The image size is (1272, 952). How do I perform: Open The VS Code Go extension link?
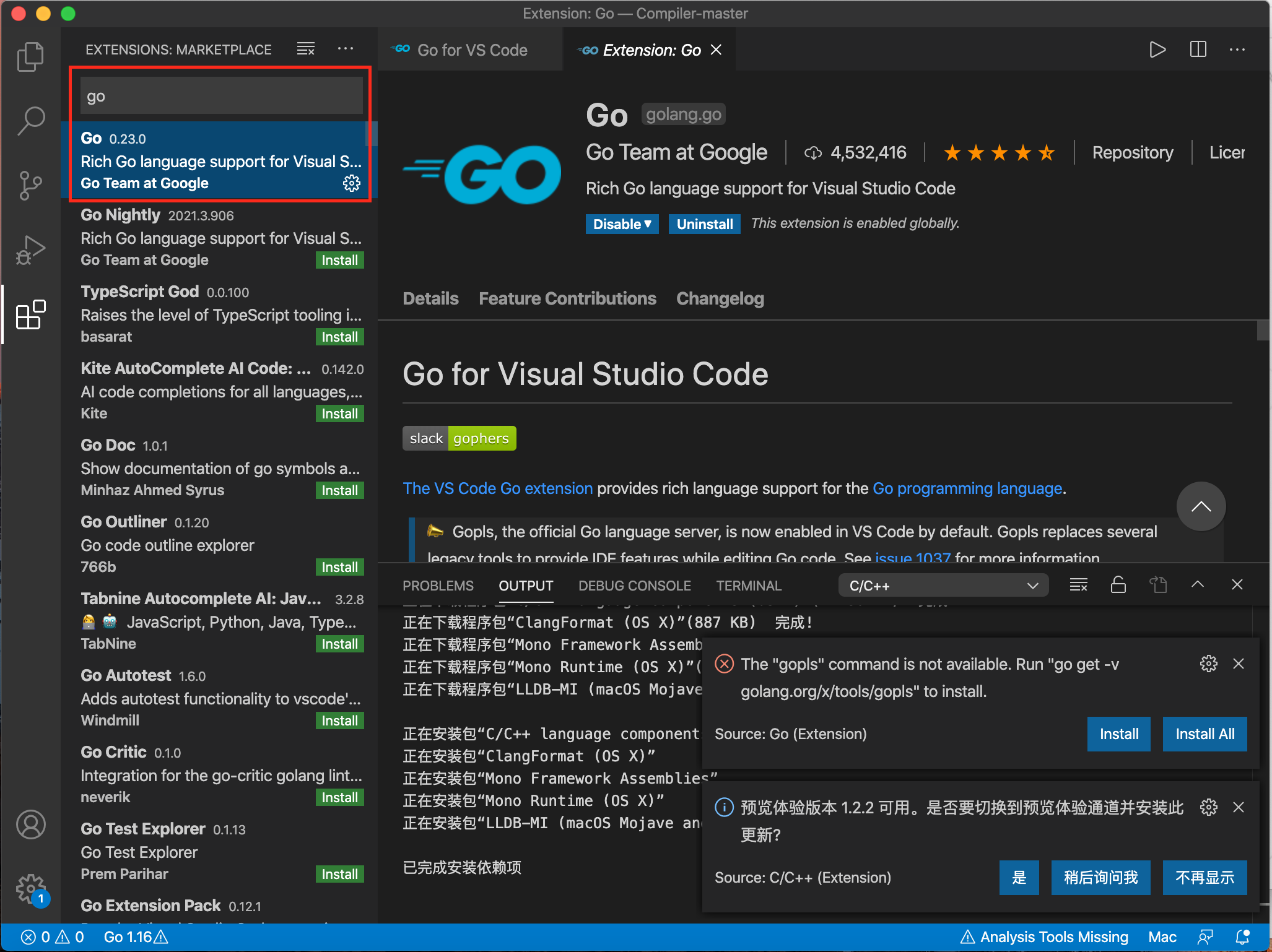coord(498,488)
